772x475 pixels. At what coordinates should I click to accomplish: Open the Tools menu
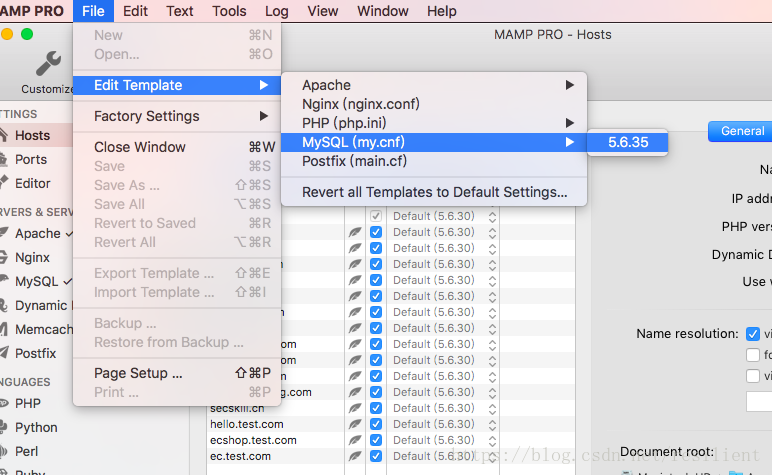(x=229, y=11)
